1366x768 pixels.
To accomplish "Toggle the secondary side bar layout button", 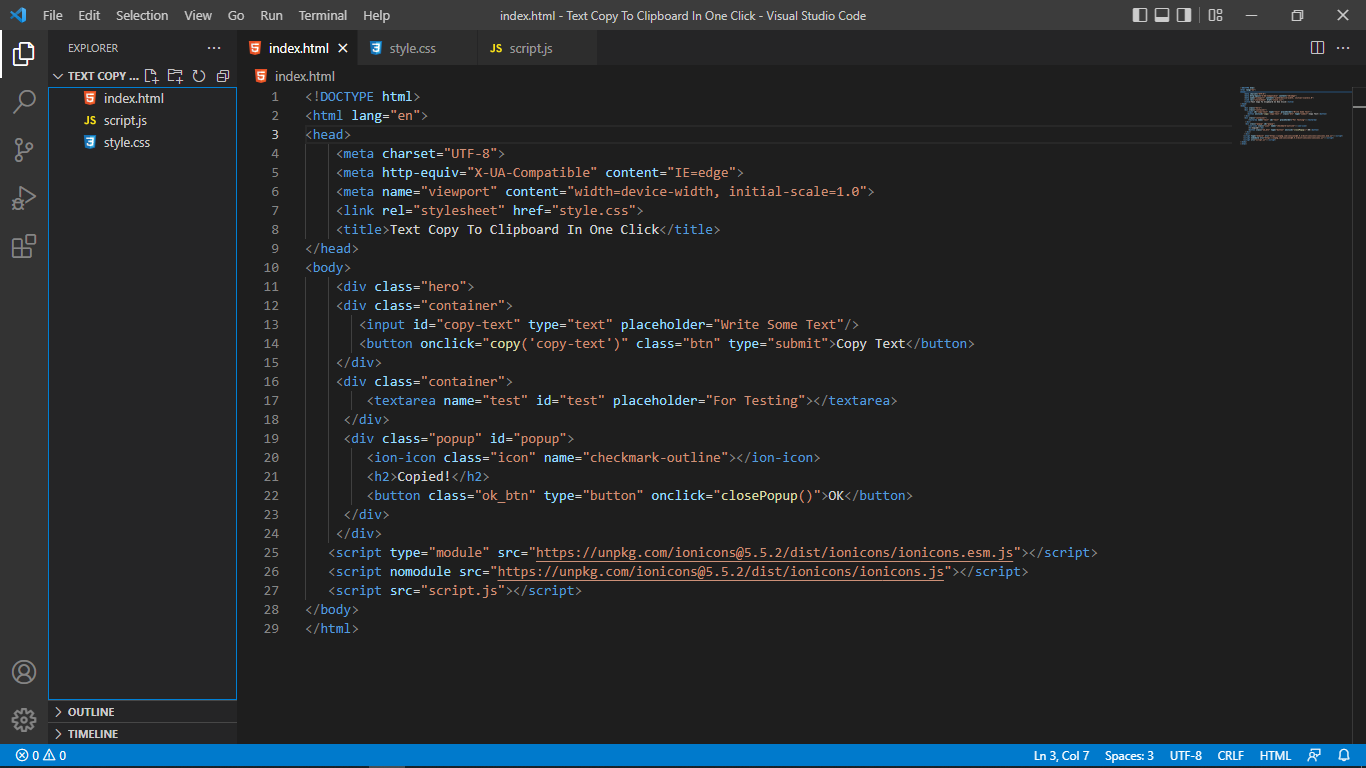I will (x=1184, y=15).
